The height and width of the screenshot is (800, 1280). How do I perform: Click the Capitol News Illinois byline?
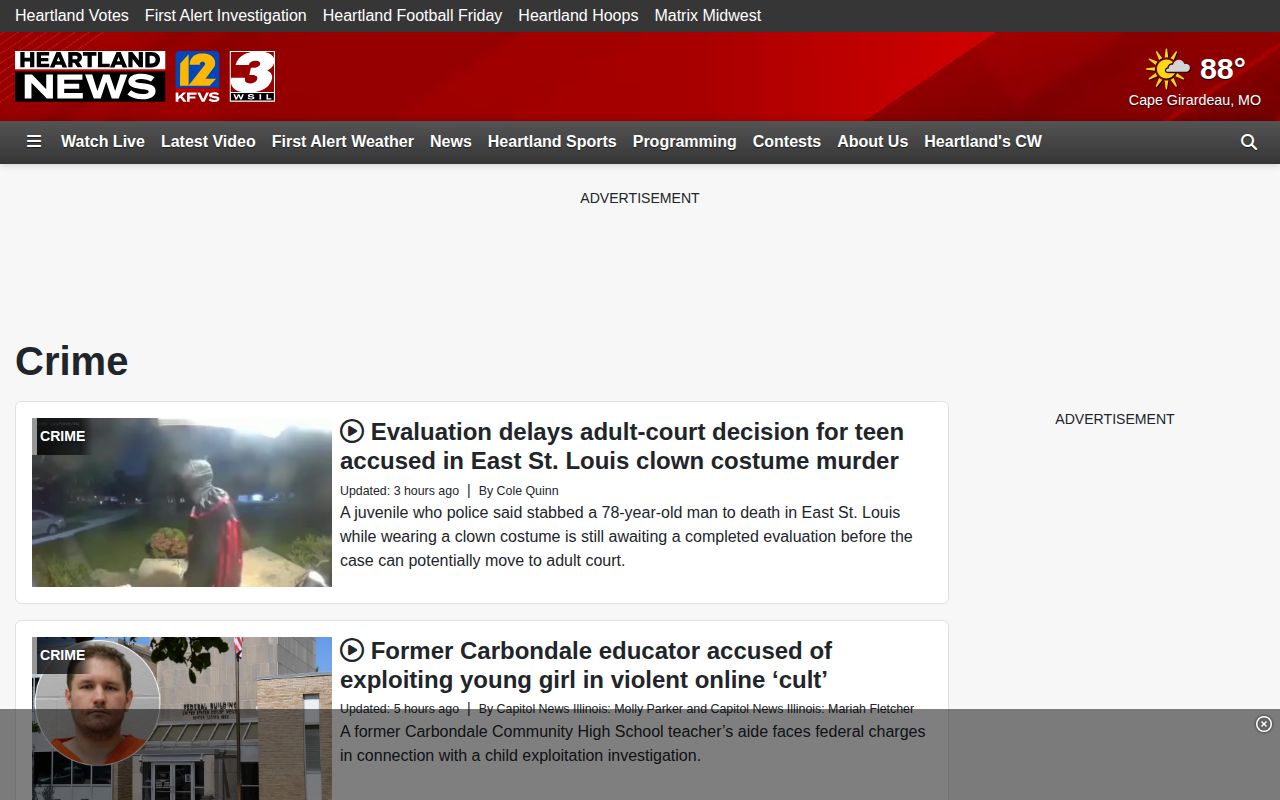[696, 709]
